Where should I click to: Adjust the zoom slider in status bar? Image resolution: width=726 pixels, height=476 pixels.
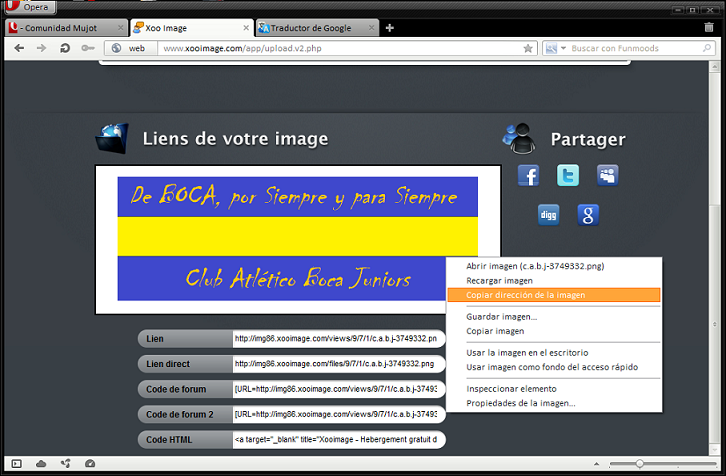click(x=640, y=463)
